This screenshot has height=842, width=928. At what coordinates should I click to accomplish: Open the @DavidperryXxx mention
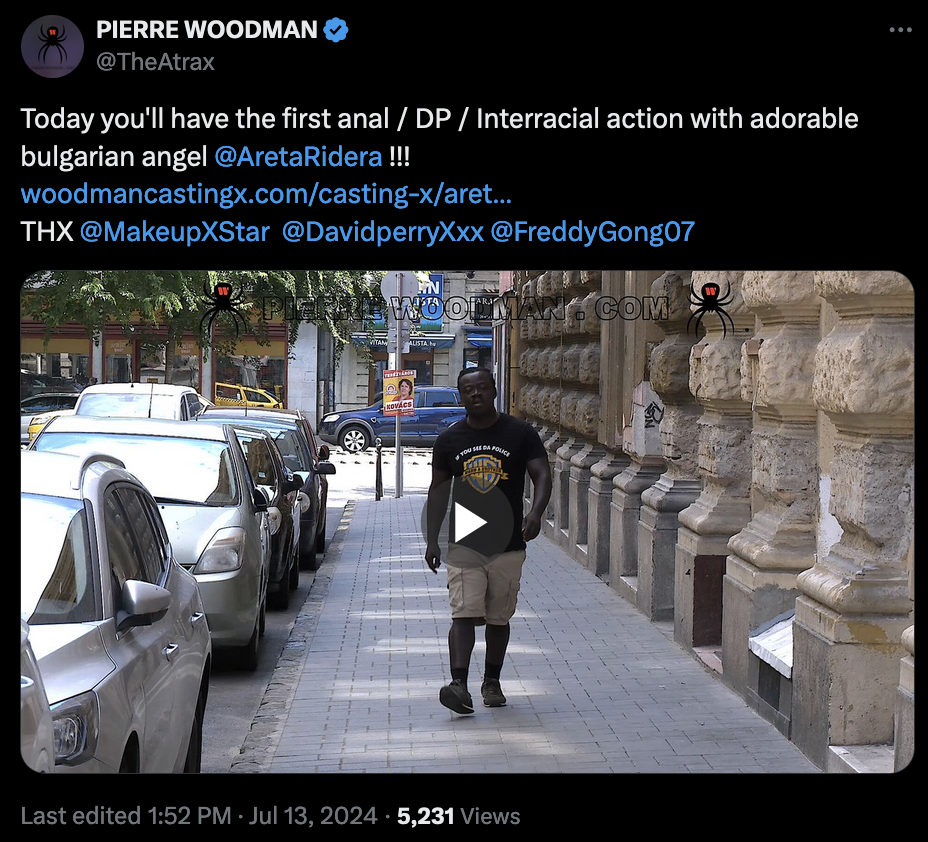pyautogui.click(x=382, y=231)
